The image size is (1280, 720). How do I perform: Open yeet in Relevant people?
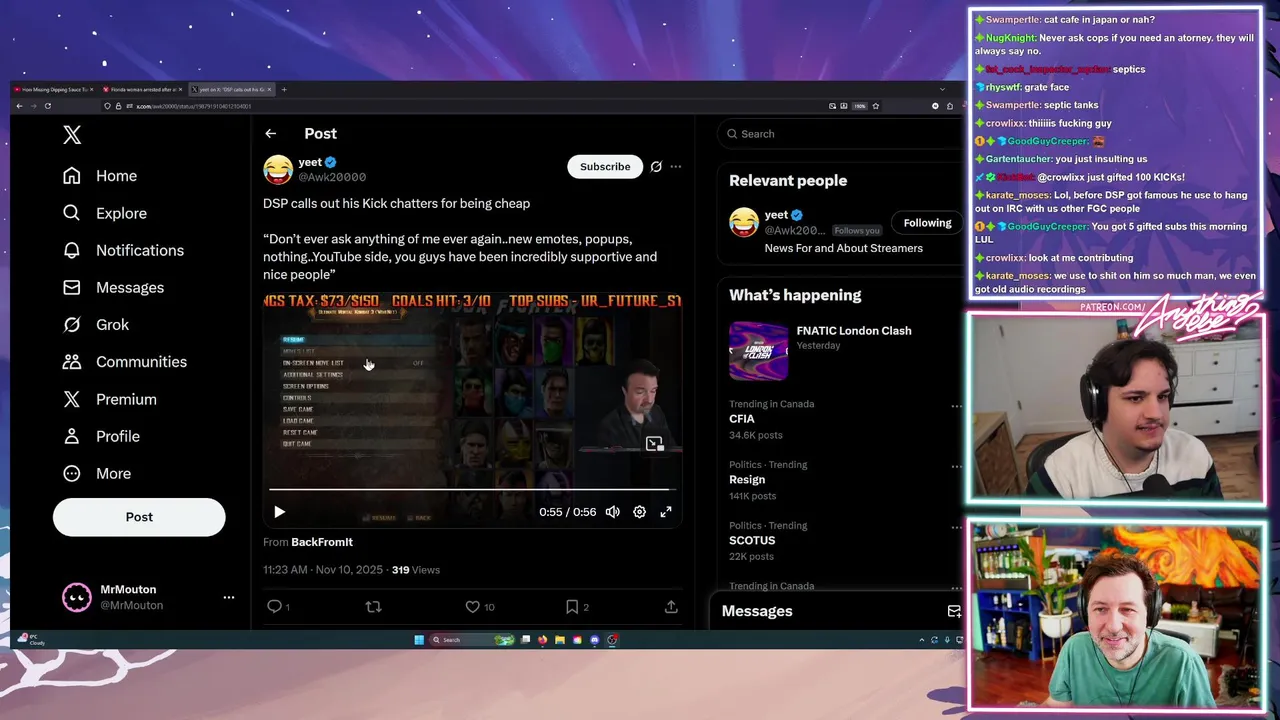point(776,215)
